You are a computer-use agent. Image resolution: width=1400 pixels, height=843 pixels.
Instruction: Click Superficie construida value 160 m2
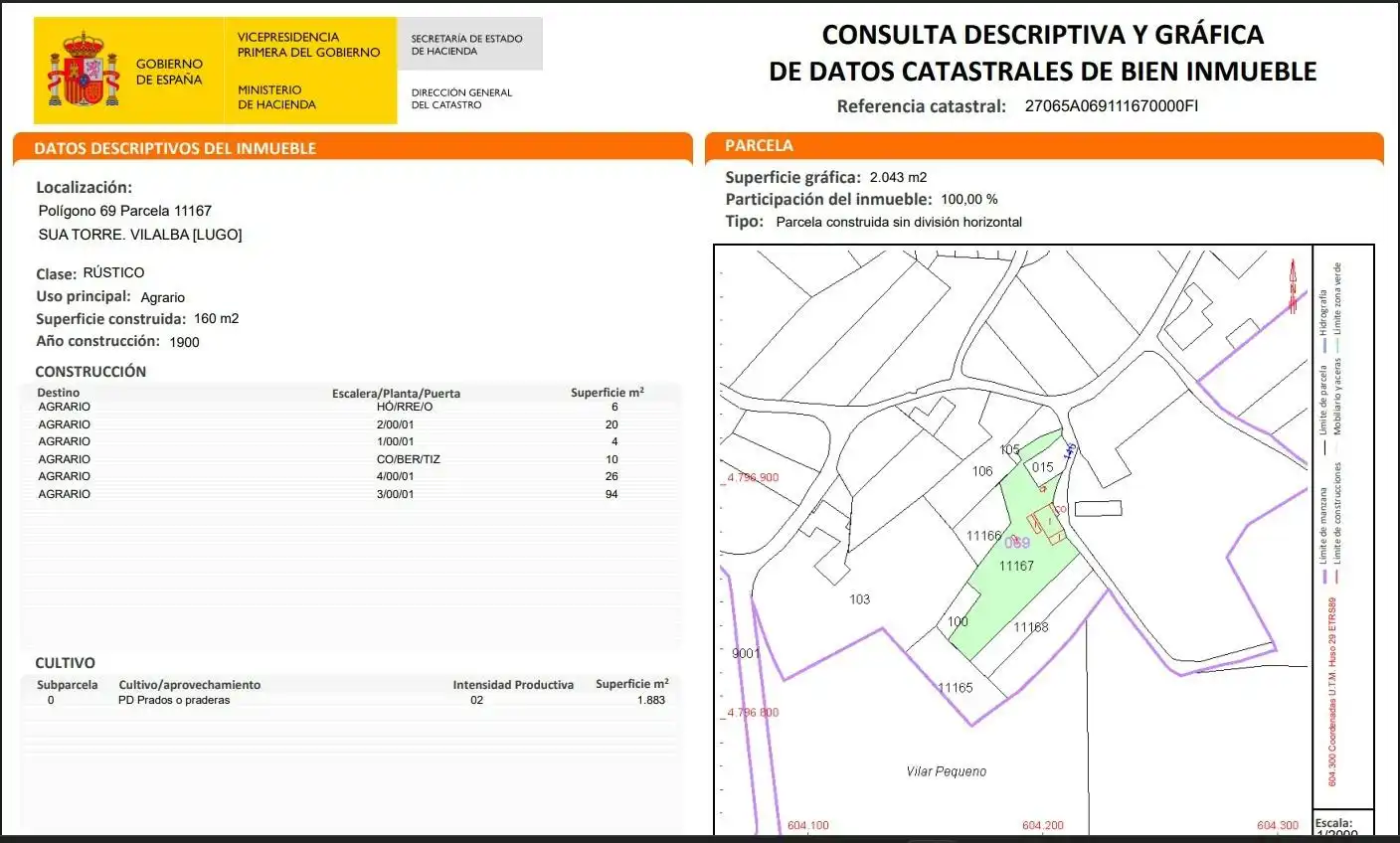point(217,318)
